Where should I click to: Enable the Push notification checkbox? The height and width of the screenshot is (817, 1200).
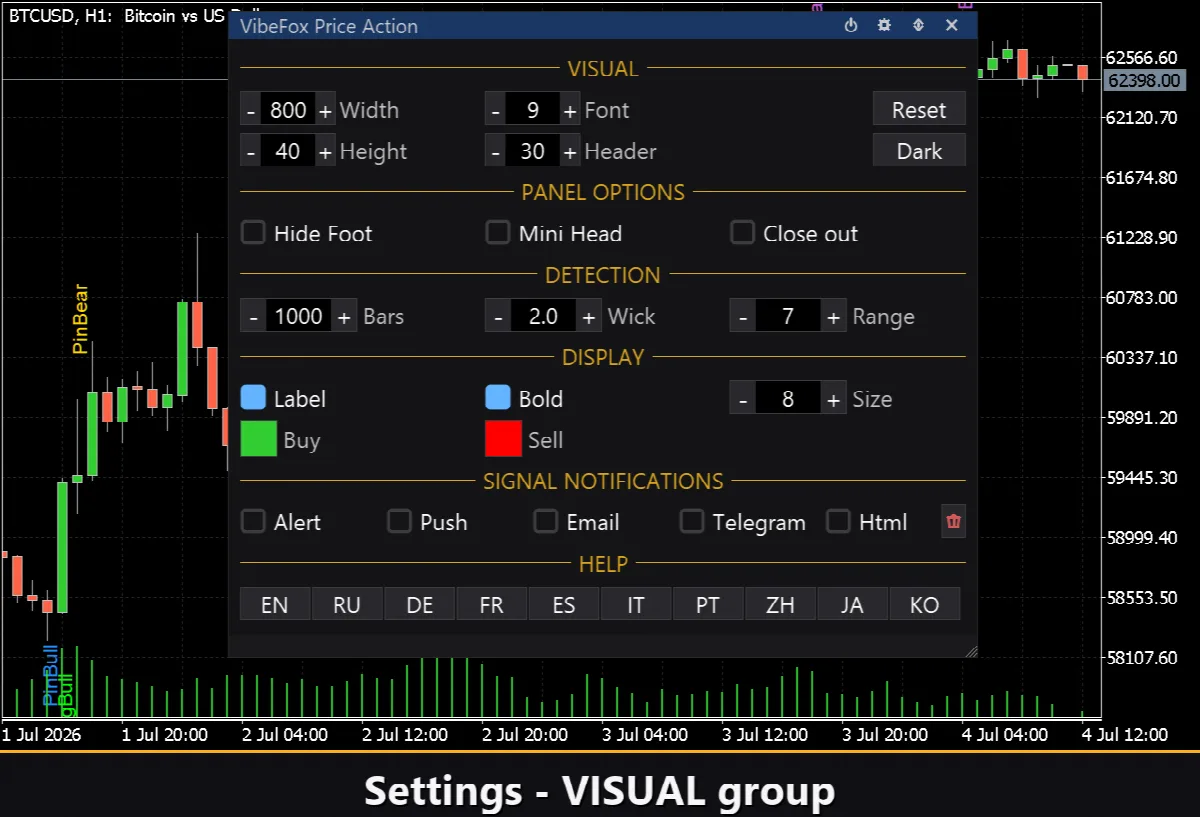point(400,521)
